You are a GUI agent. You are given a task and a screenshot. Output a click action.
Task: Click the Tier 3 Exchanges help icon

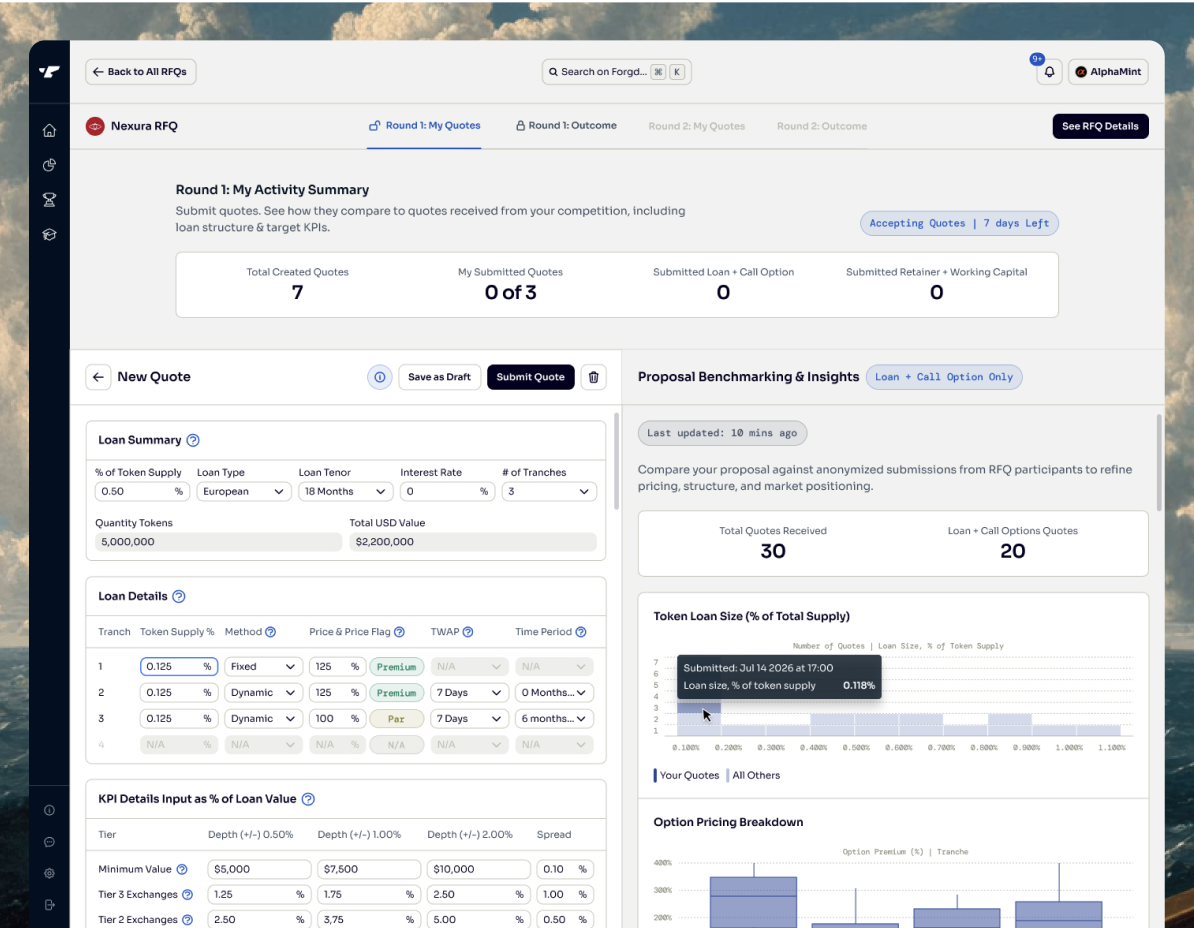coord(187,895)
